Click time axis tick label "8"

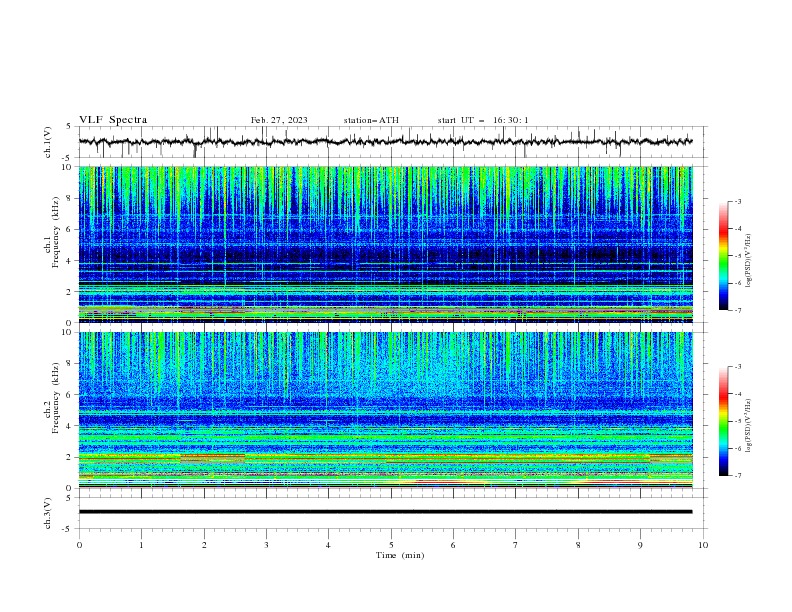(x=578, y=545)
